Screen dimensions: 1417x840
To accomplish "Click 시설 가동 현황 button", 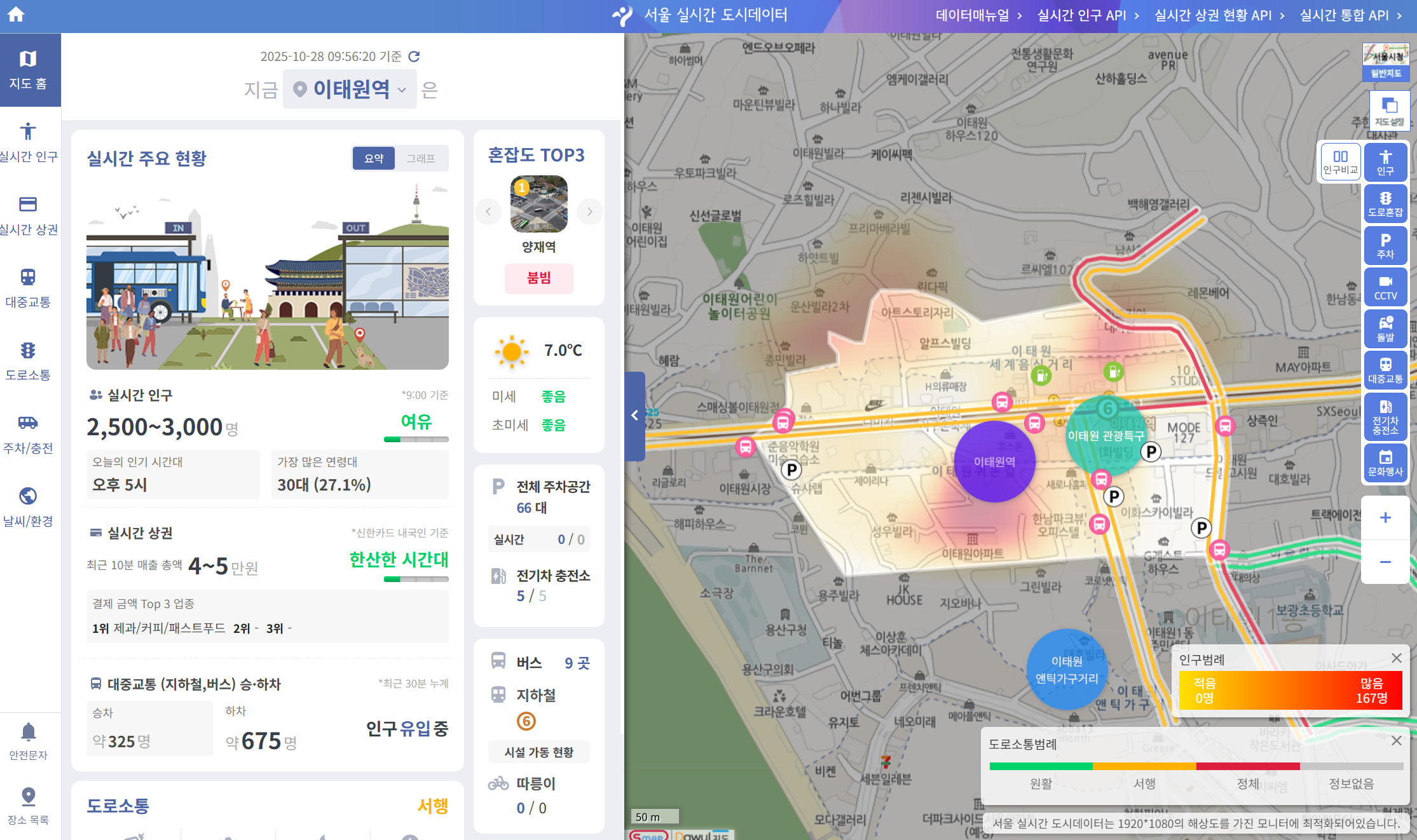I will pyautogui.click(x=538, y=752).
